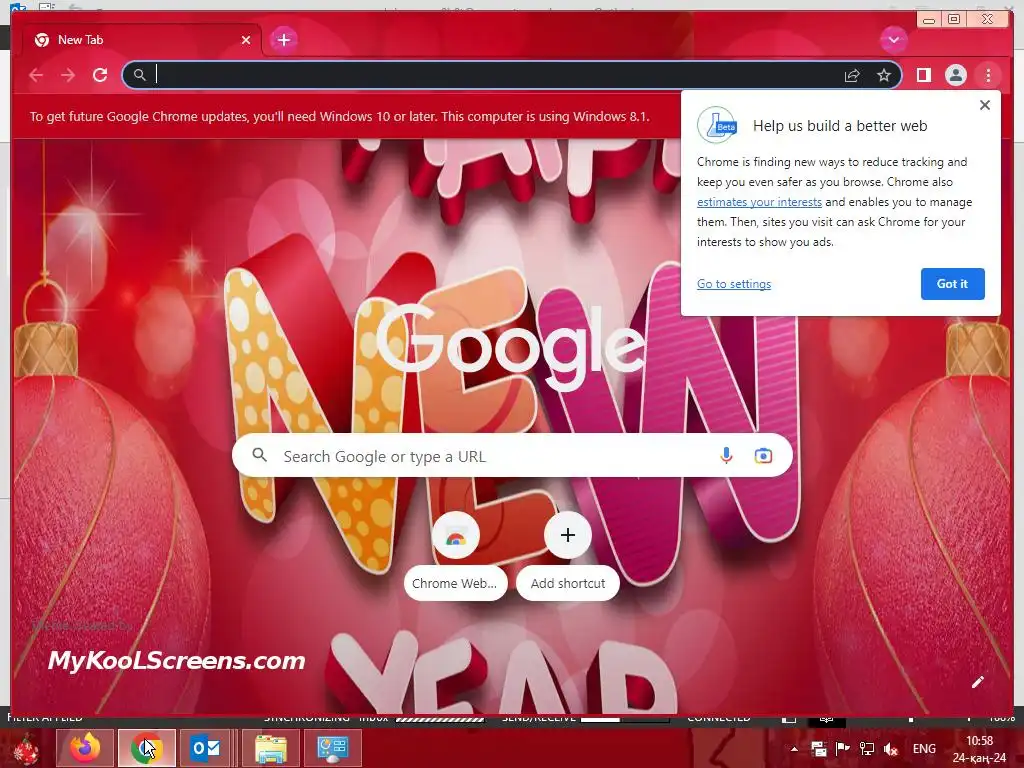Open the profile avatar menu

pos(955,75)
